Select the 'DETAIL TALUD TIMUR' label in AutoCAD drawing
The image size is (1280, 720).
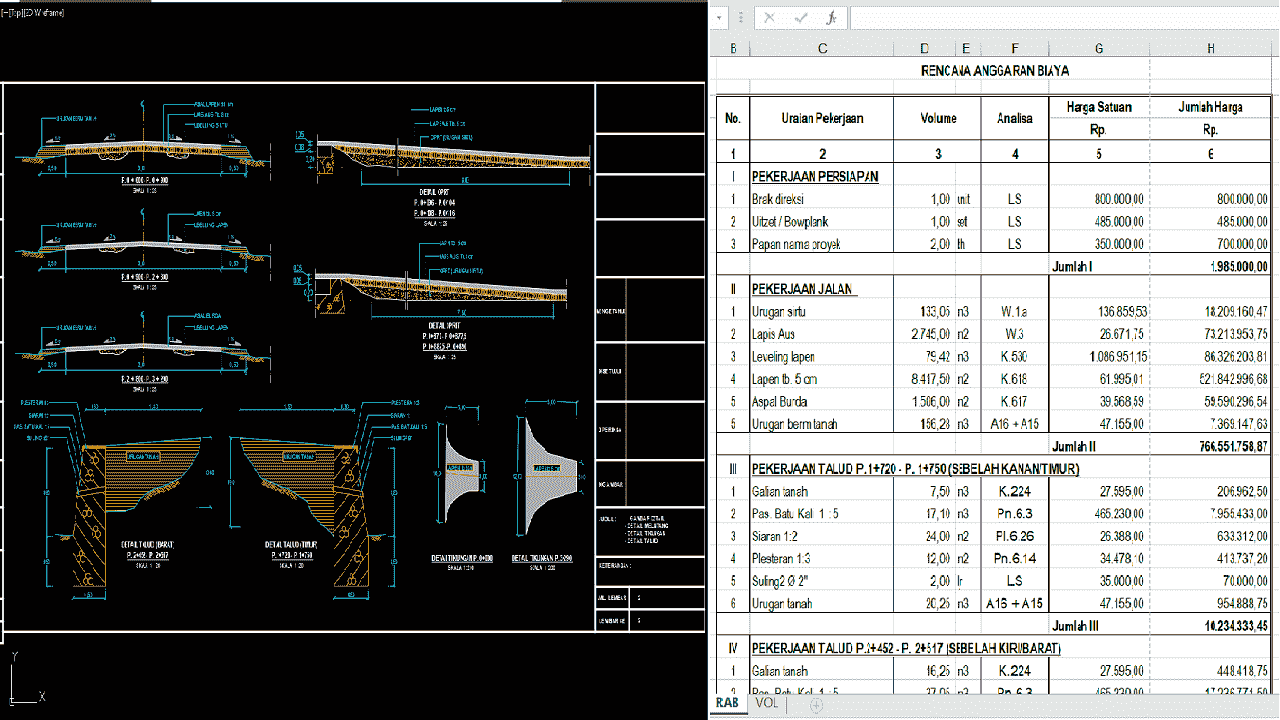(x=293, y=544)
